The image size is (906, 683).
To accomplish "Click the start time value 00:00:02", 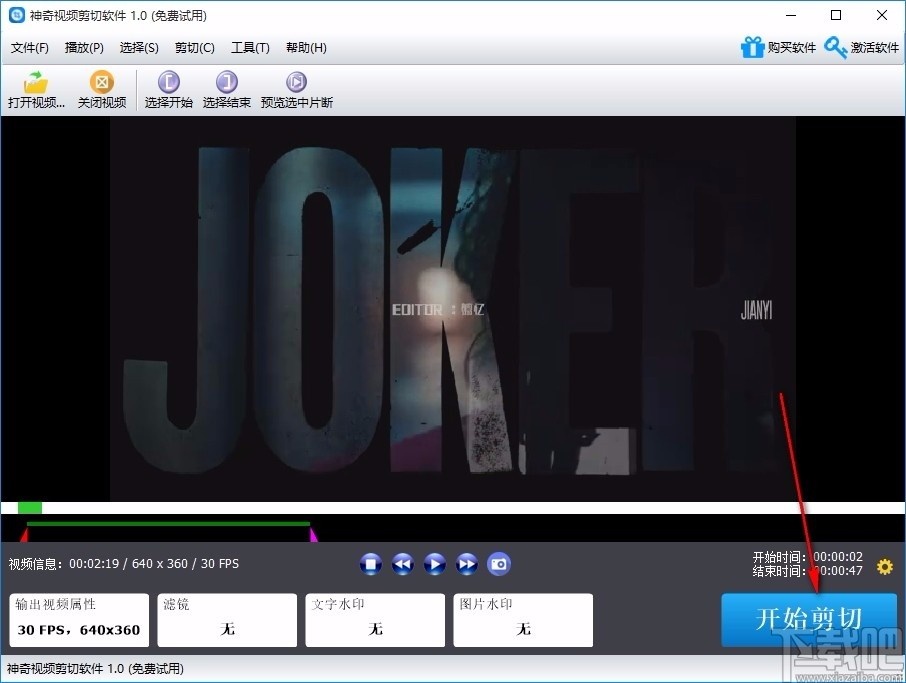I will click(x=838, y=556).
